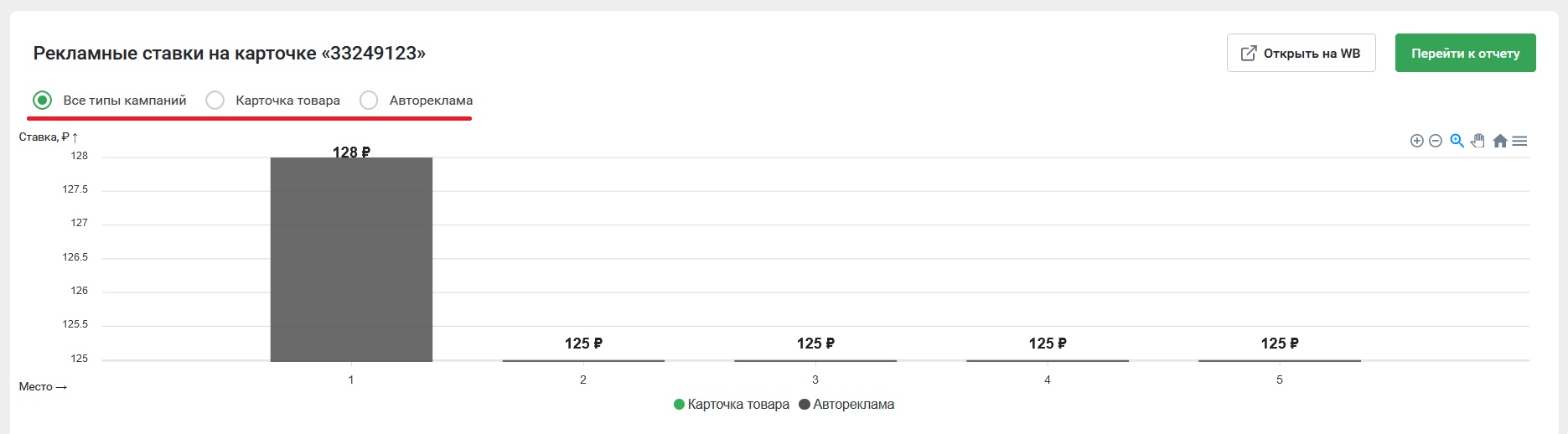
Task: Click the Перейти к отчету button
Action: pyautogui.click(x=1465, y=53)
